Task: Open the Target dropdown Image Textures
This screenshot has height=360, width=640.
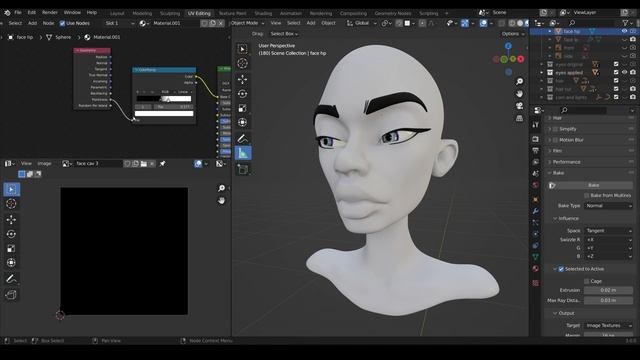Action: (x=608, y=325)
